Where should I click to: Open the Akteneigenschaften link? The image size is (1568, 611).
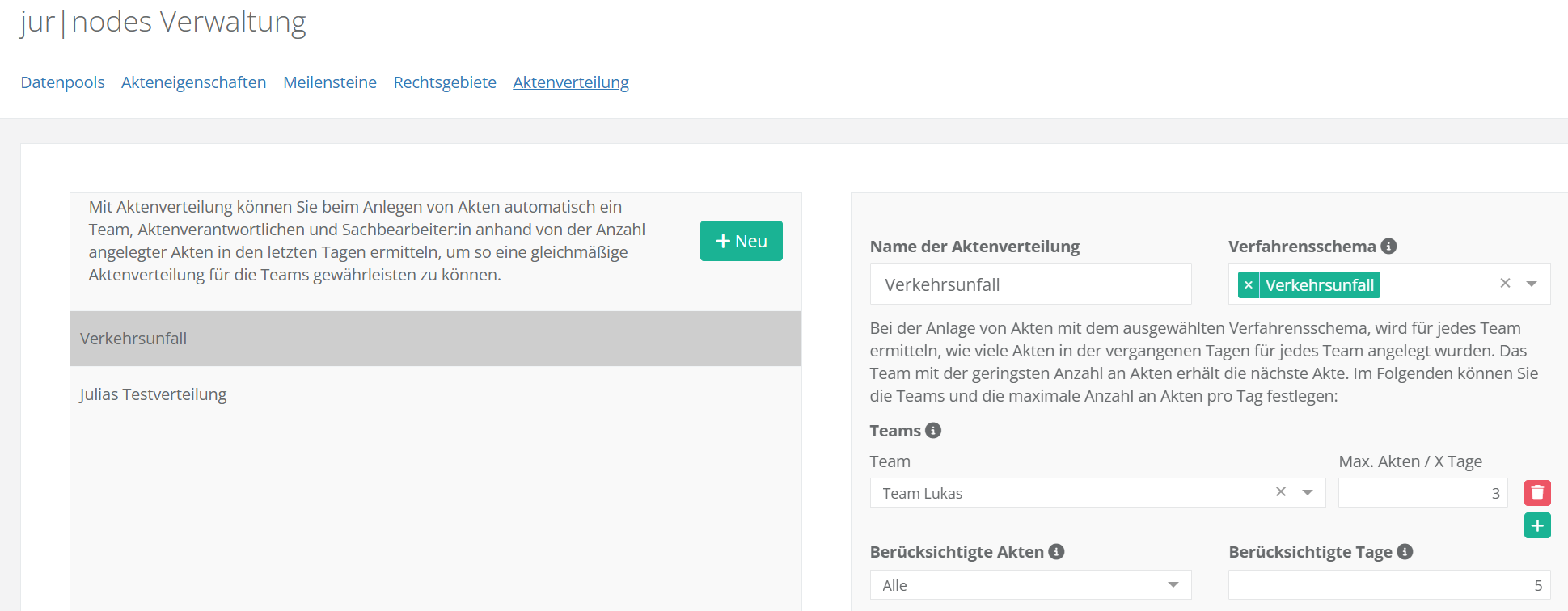(193, 82)
